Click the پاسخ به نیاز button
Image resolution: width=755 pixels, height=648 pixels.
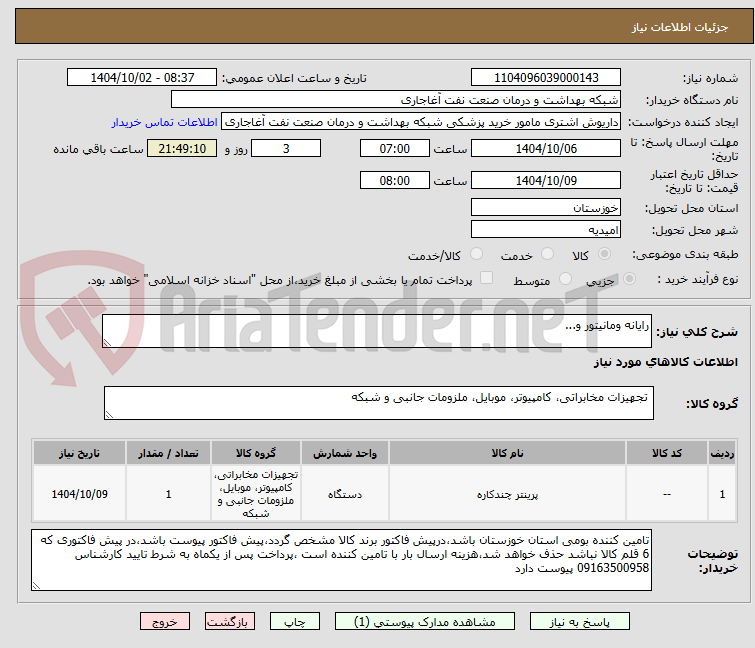click(x=579, y=622)
